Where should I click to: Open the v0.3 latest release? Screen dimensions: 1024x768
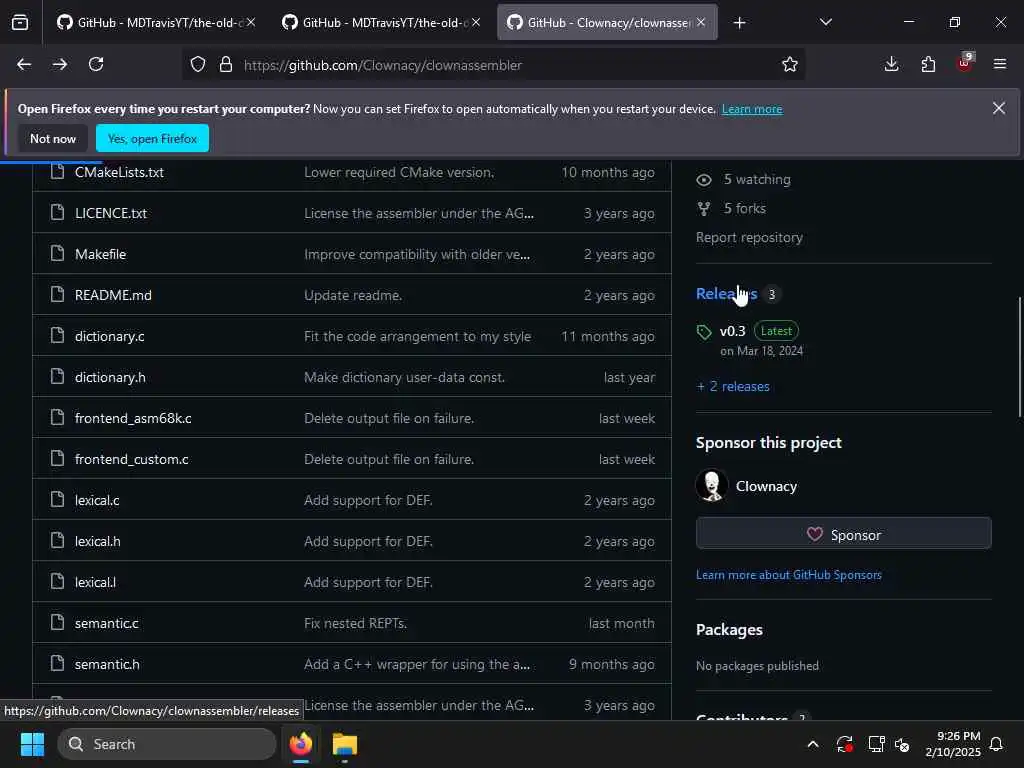tap(732, 331)
